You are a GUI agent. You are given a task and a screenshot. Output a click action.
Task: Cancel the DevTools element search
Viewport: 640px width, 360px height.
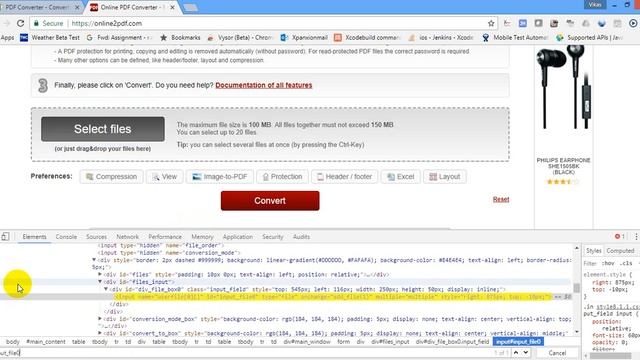coord(557,353)
